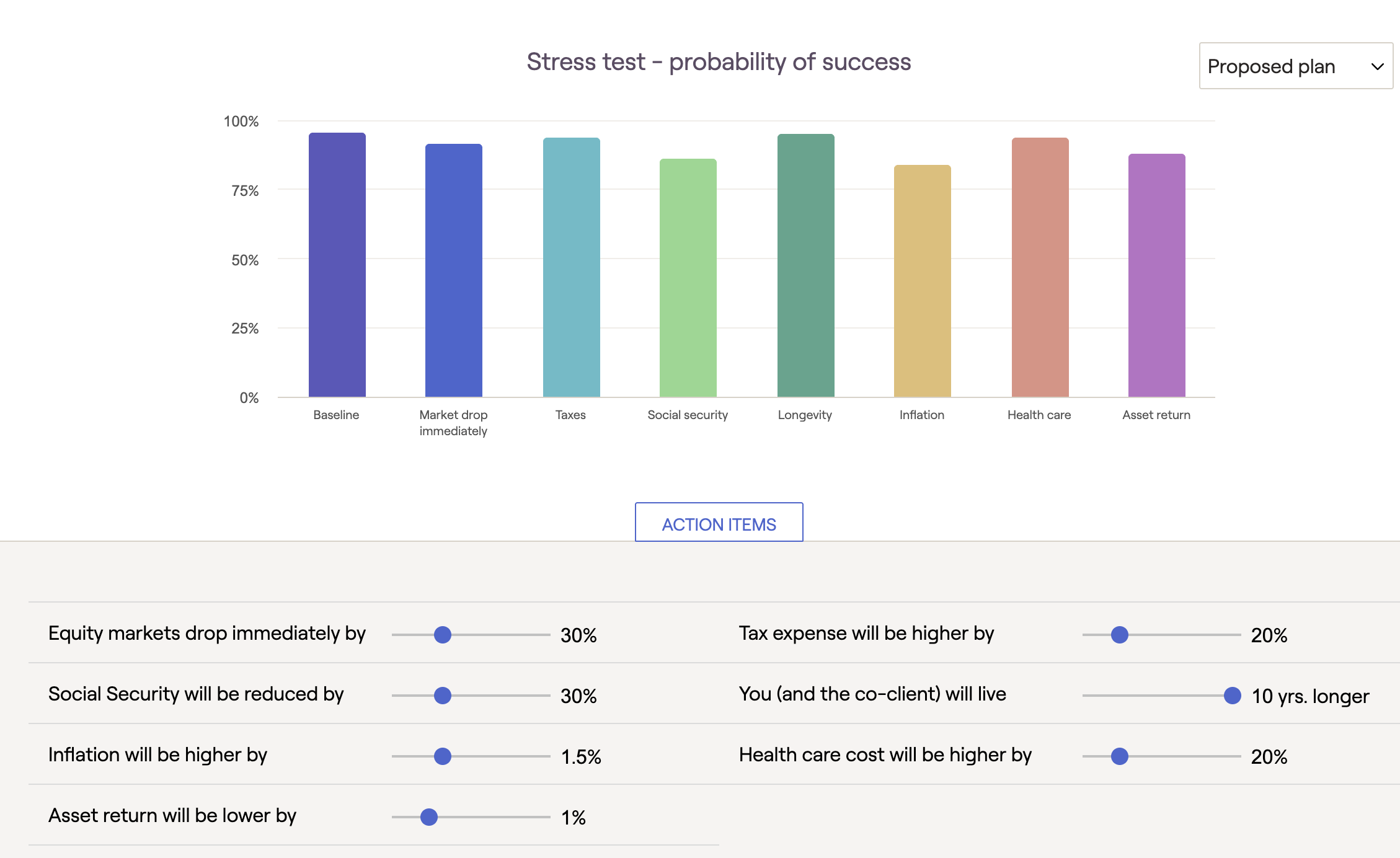
Task: Click the yellow Inflation bar
Action: click(923, 281)
